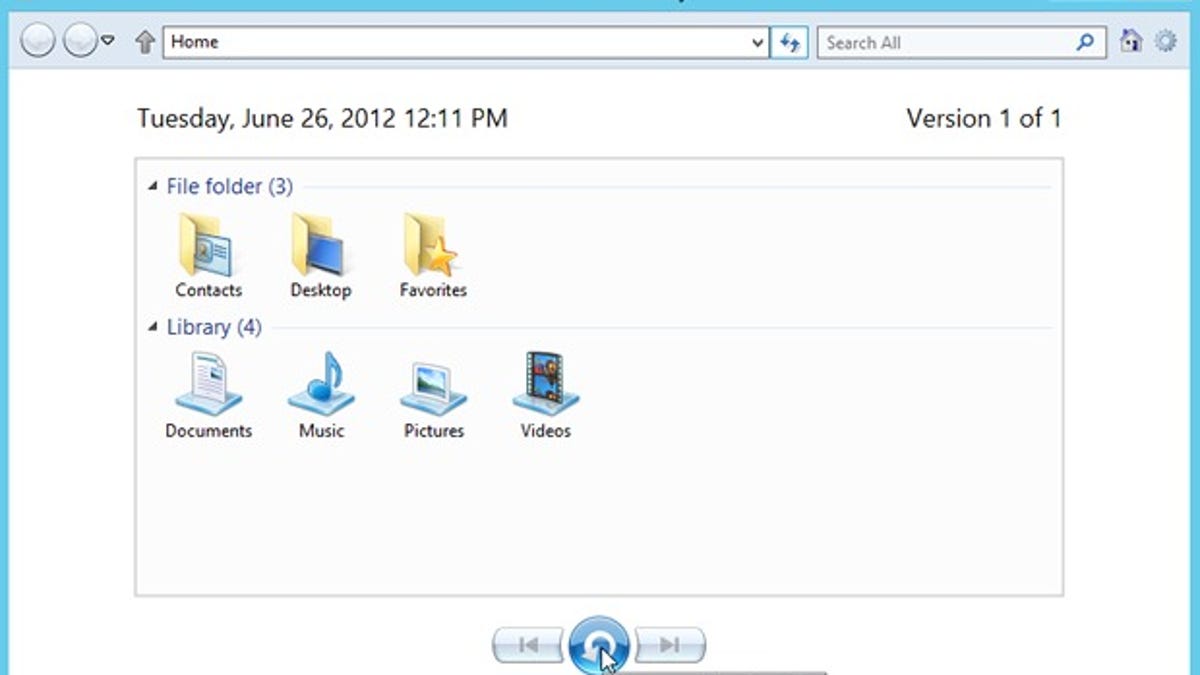1200x675 pixels.
Task: Go to the previous version
Action: click(529, 646)
